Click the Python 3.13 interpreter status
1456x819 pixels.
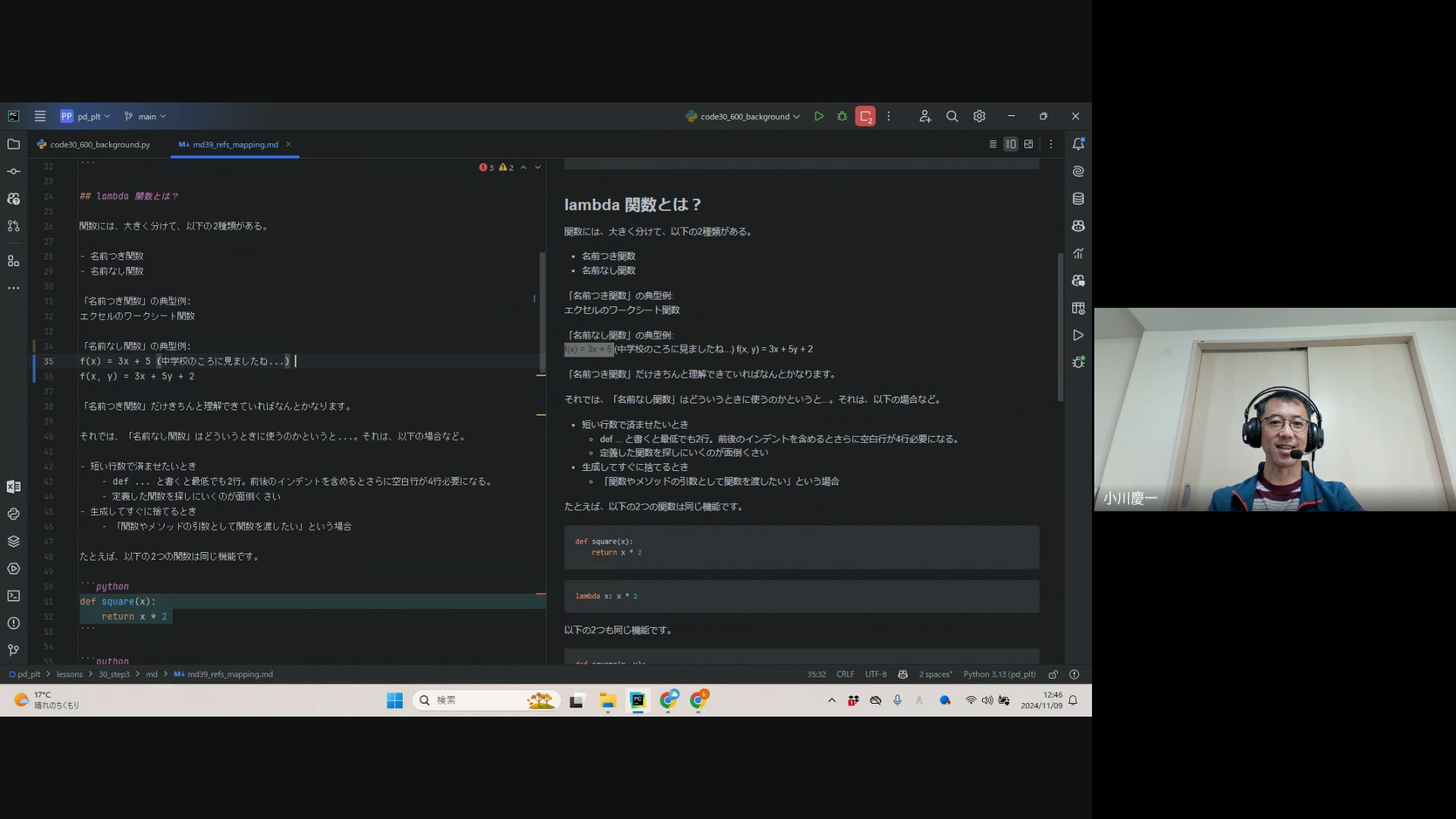(999, 674)
